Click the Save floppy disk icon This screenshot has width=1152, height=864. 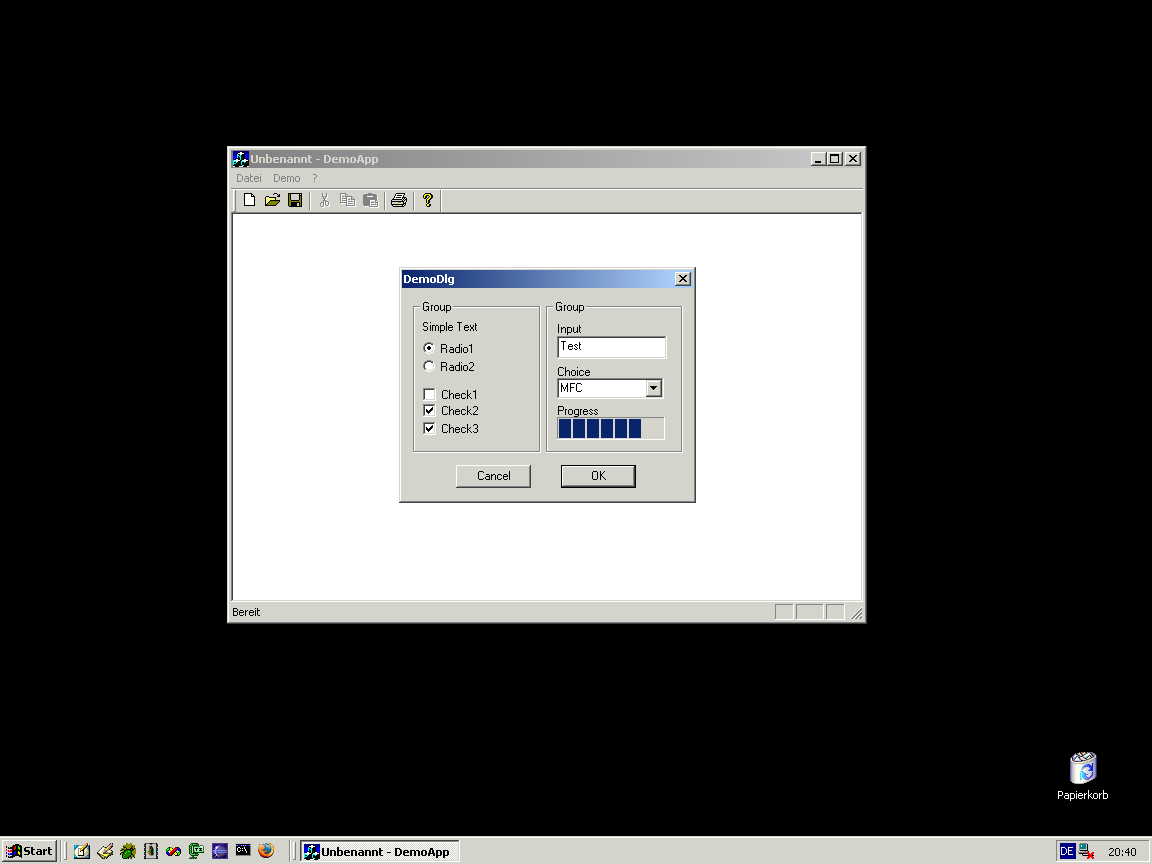click(x=295, y=200)
